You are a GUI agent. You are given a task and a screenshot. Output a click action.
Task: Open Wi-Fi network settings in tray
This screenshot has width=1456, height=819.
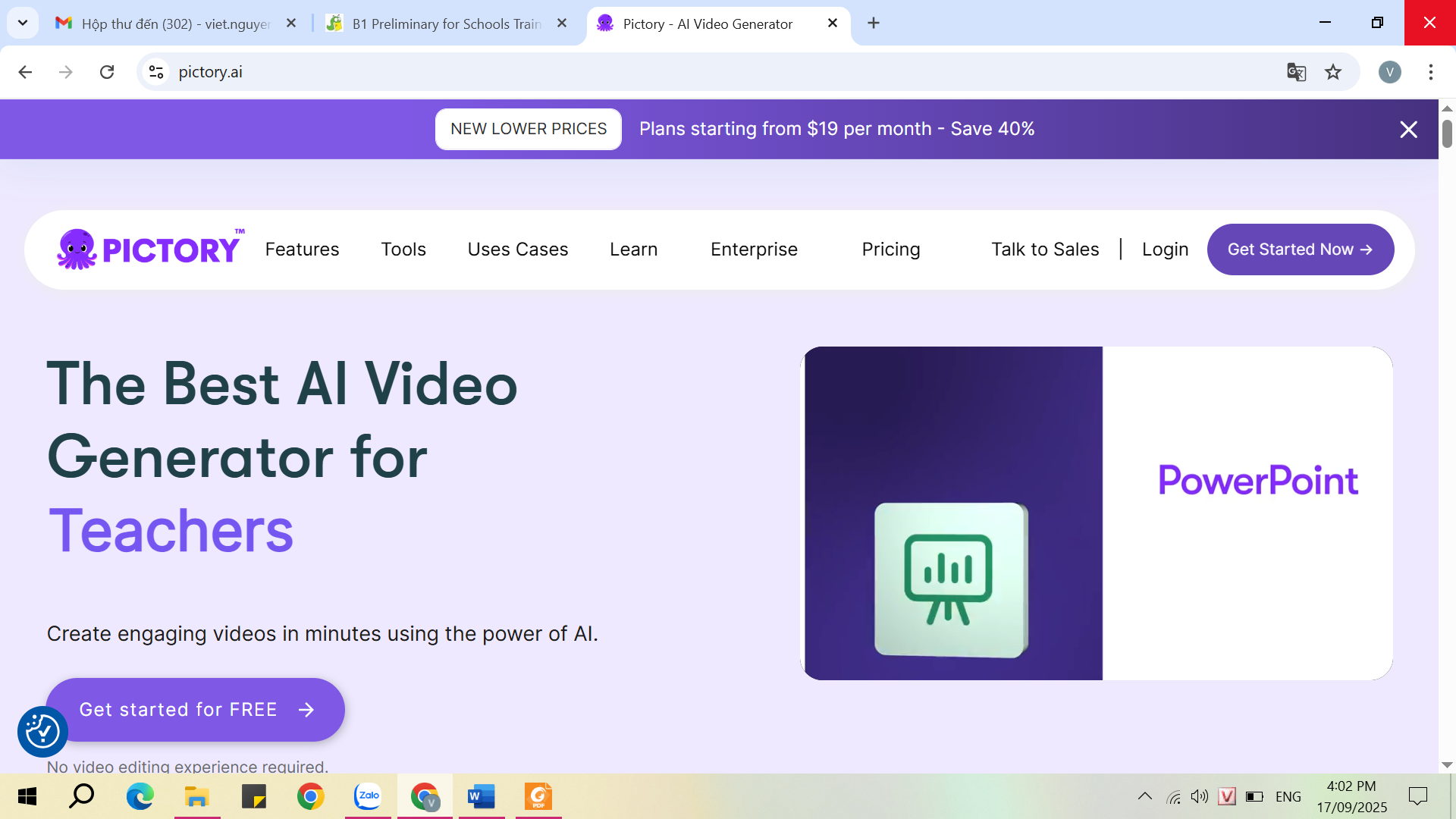1174,796
